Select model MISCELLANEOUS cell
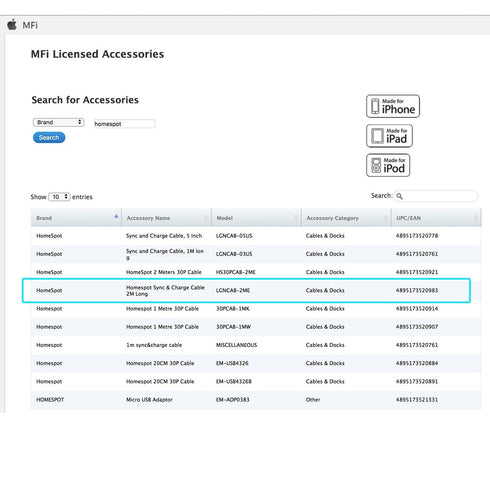This screenshot has height=490, width=490. click(236, 345)
